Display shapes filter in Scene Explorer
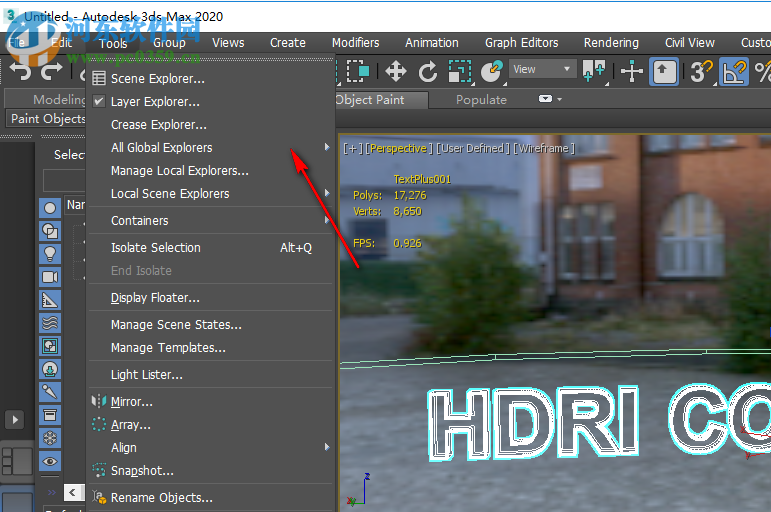The height and width of the screenshot is (512, 771). (50, 231)
